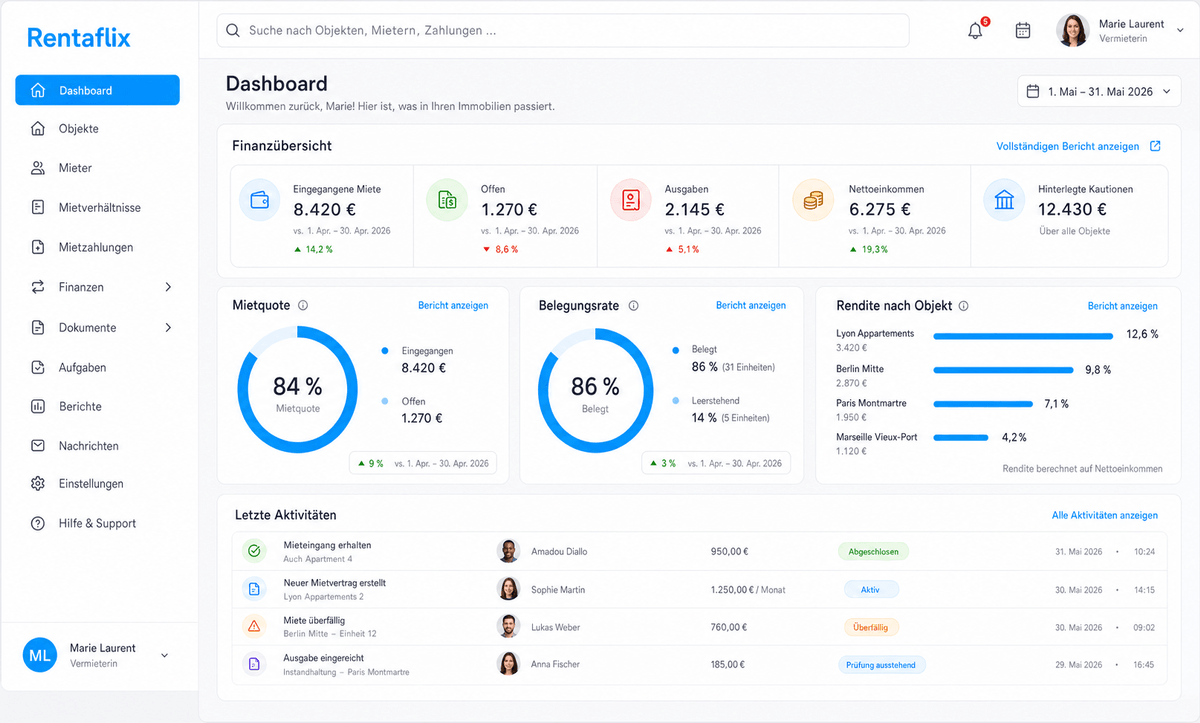The image size is (1200, 723).
Task: Click Alle Aktivitäten anzeigen link
Action: (1104, 515)
